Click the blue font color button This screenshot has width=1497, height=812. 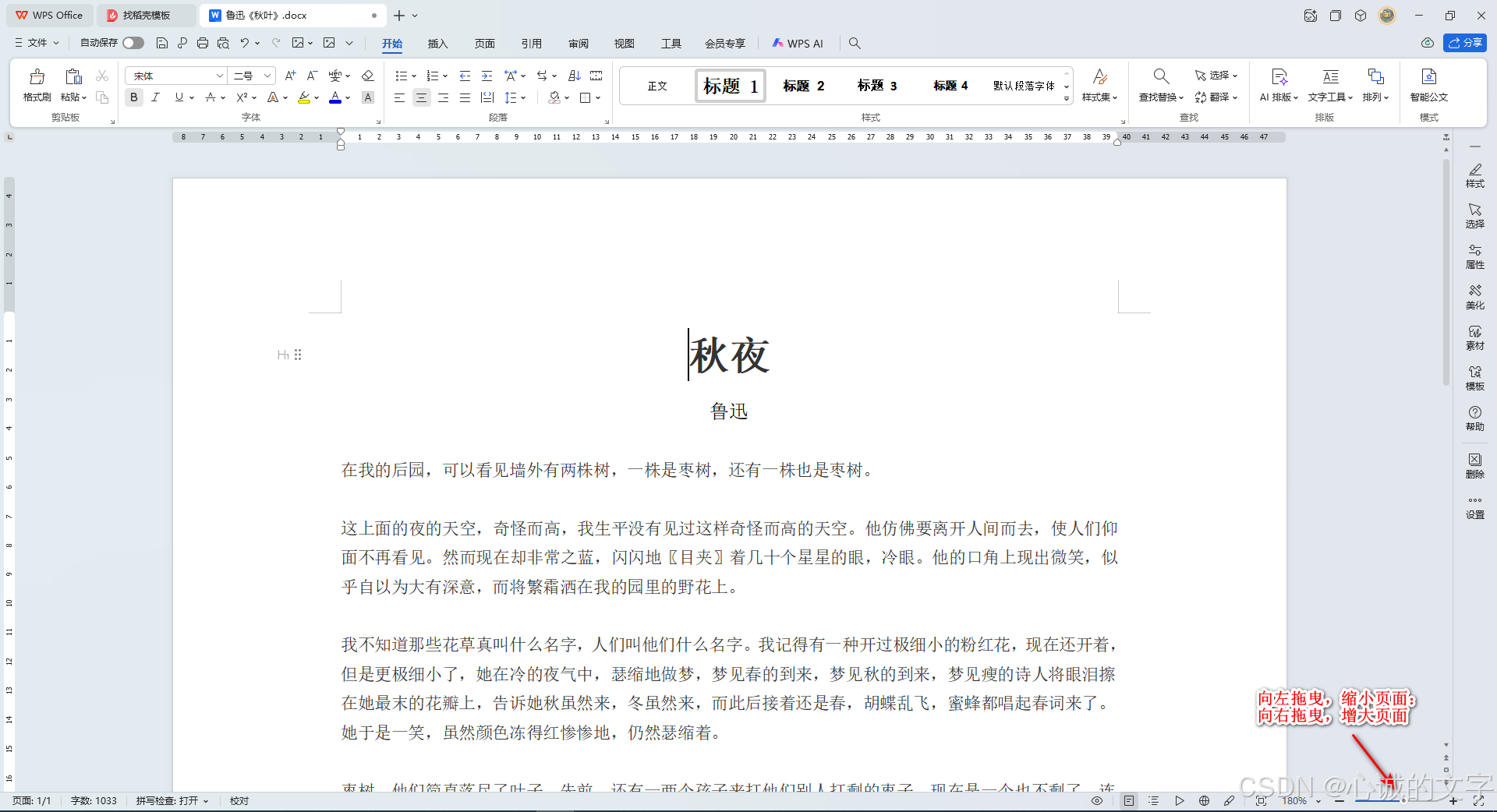click(335, 97)
